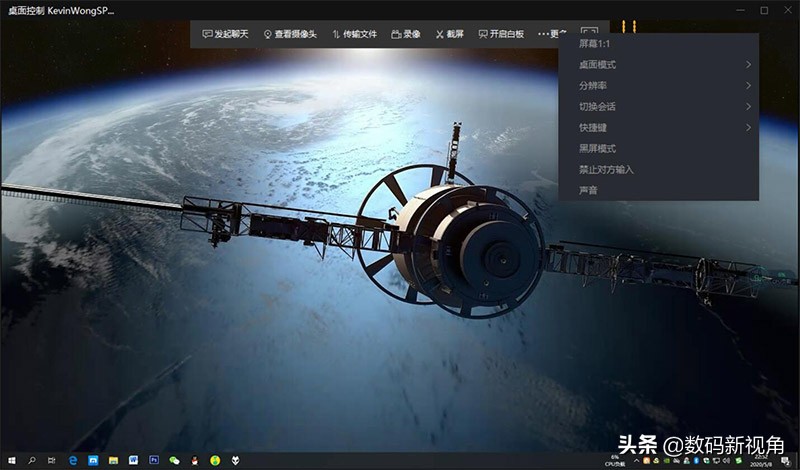
Task: Start a chat via 发起聊天
Action: coord(225,34)
